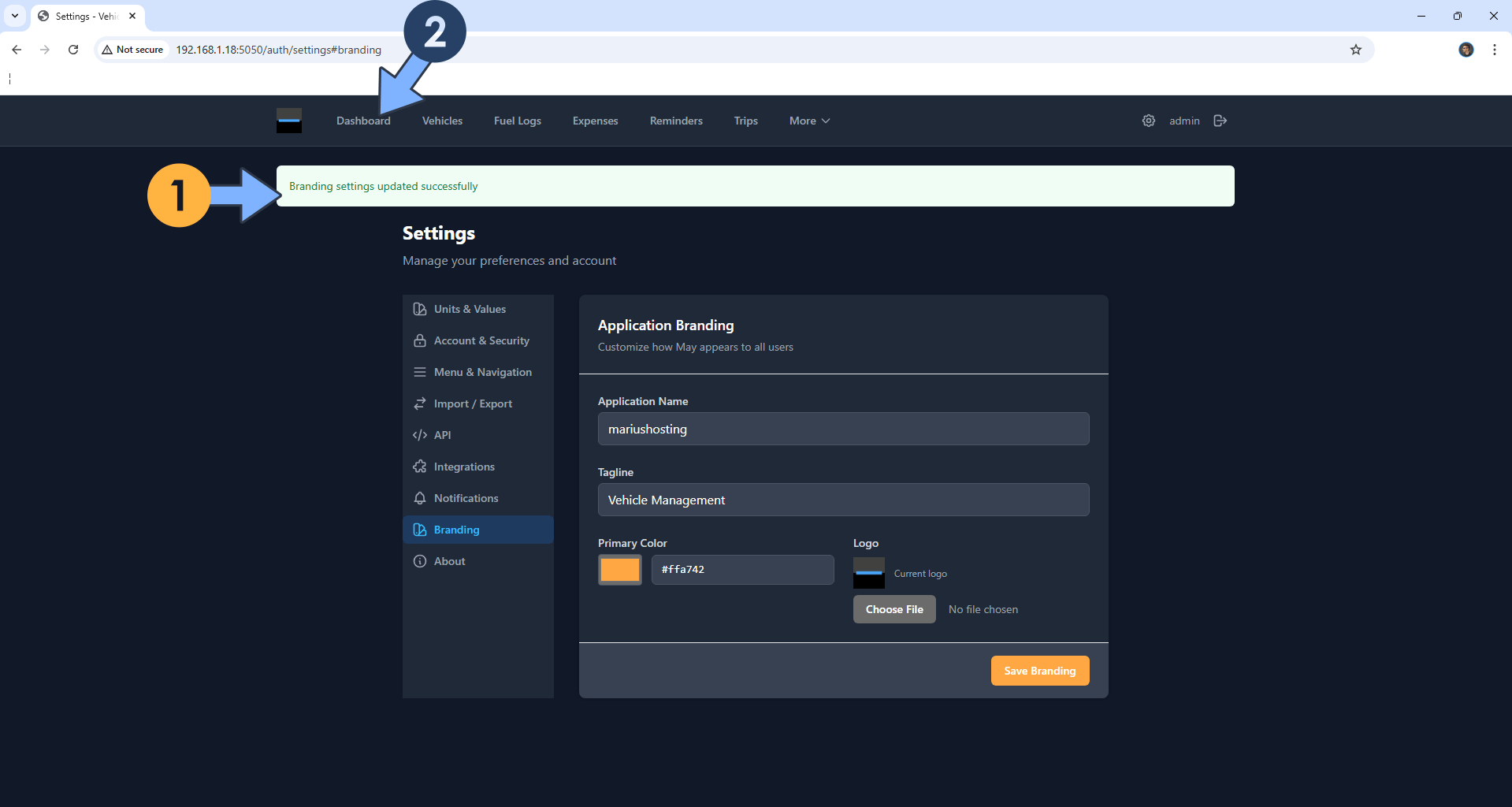This screenshot has width=1512, height=807.
Task: Click the Tagline text field
Action: click(x=843, y=500)
